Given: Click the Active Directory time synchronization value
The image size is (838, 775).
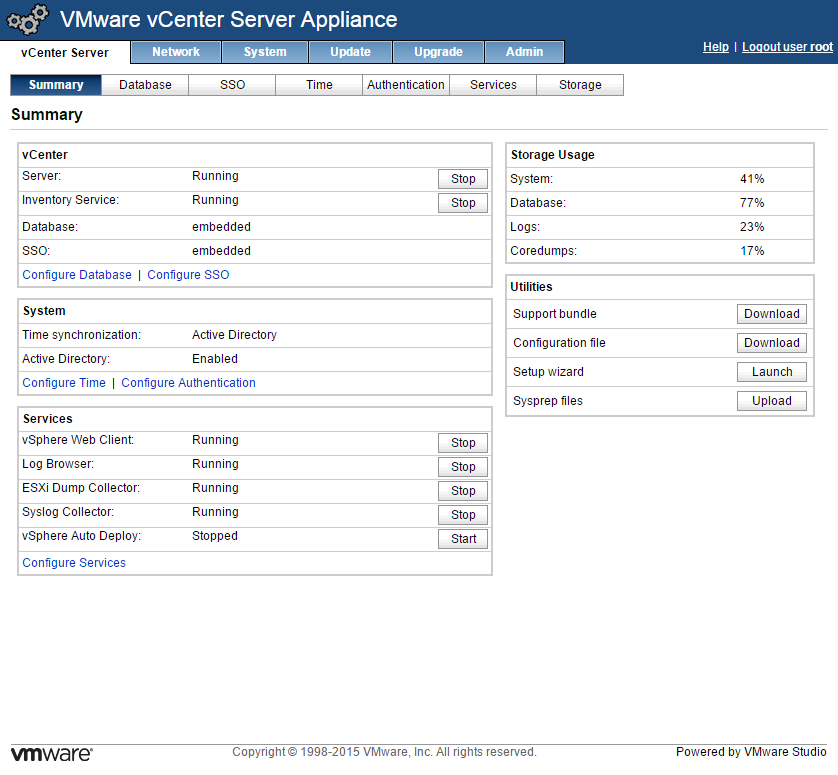Looking at the screenshot, I should tap(235, 335).
